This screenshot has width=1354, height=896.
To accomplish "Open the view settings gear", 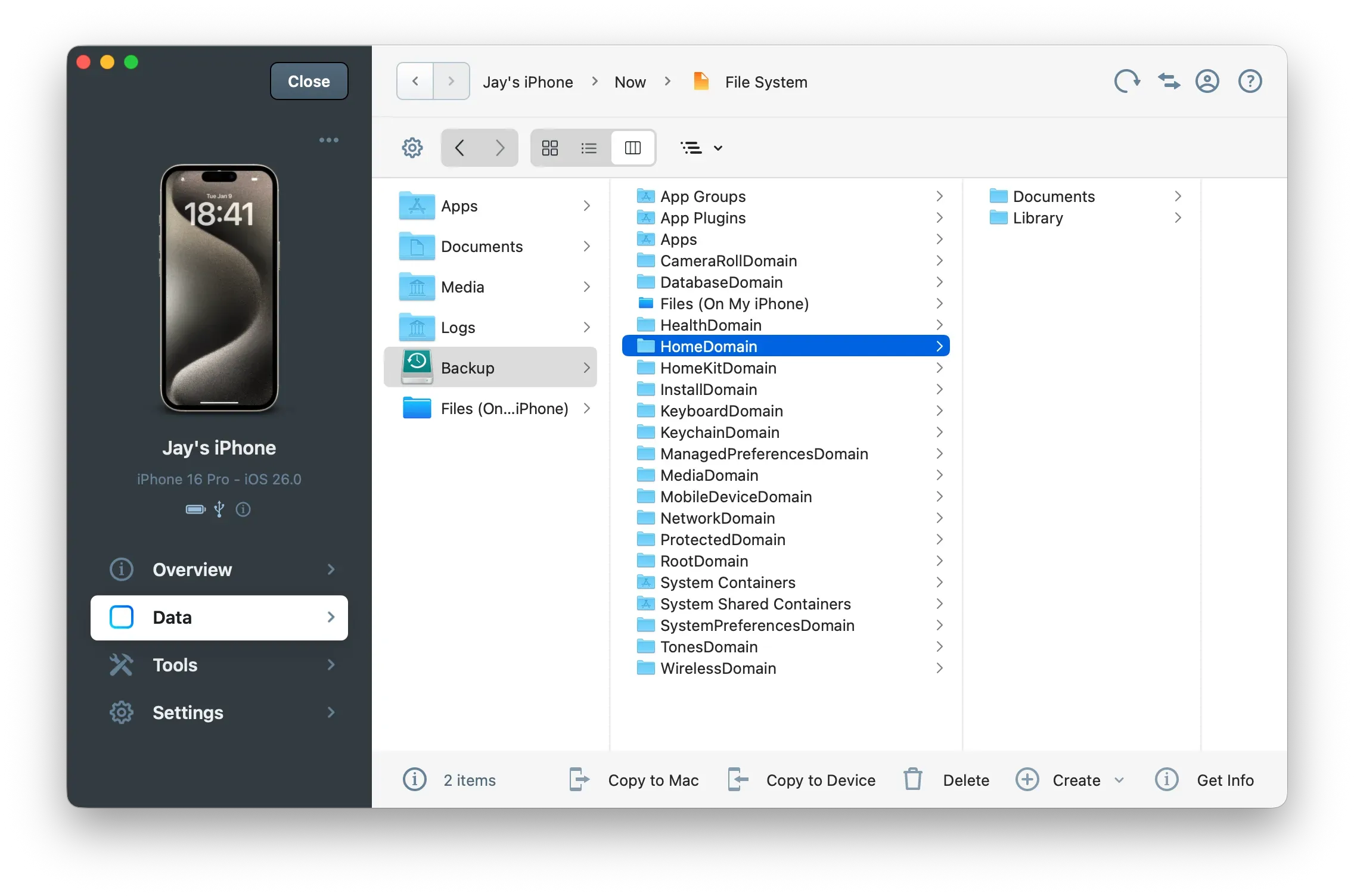I will click(412, 147).
